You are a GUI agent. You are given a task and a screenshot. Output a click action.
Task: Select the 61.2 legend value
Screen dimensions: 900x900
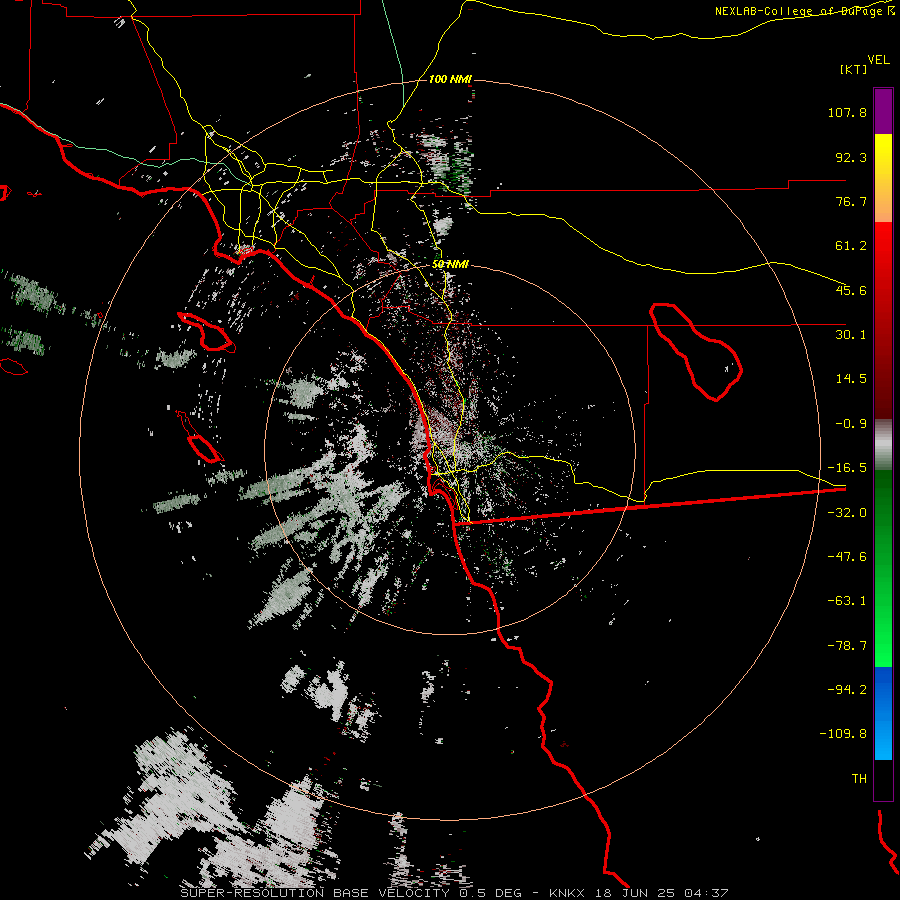point(851,246)
